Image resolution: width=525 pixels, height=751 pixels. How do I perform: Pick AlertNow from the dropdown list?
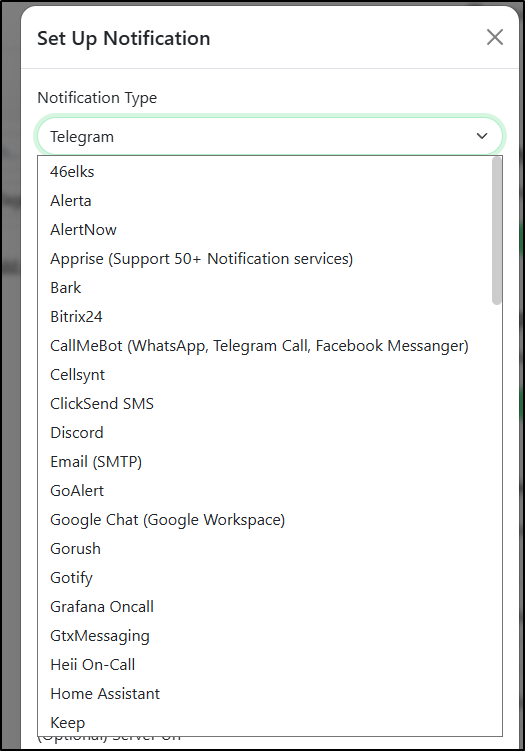[x=264, y=229]
